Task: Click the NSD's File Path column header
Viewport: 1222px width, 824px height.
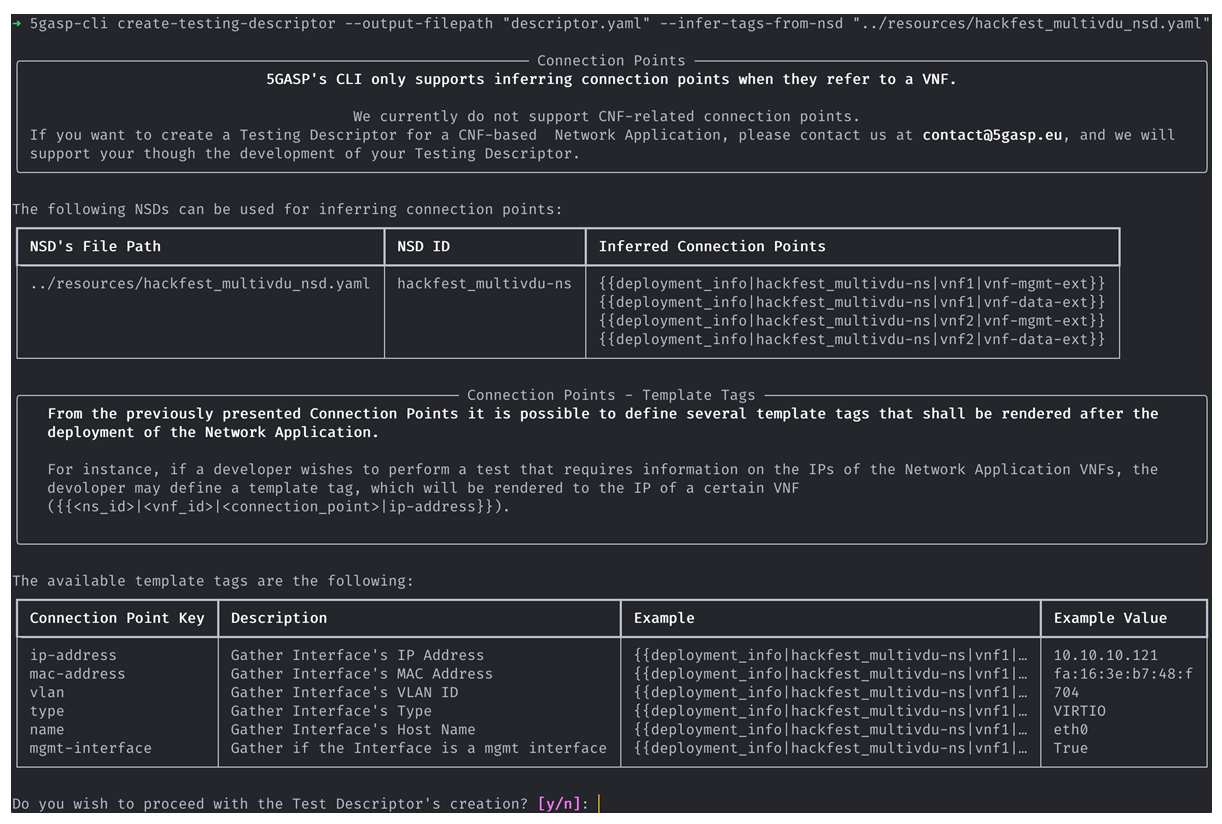Action: pos(95,246)
